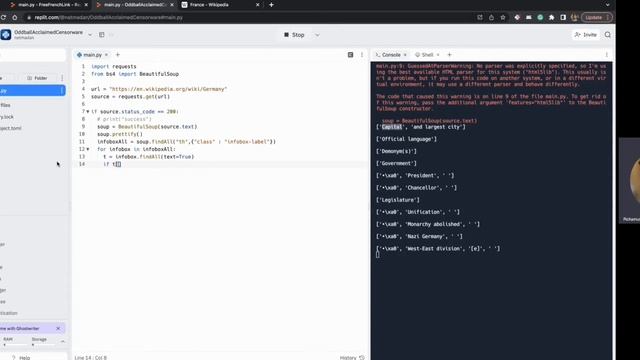Click the 'Official language' console output line
The image size is (640, 360).
(407, 139)
